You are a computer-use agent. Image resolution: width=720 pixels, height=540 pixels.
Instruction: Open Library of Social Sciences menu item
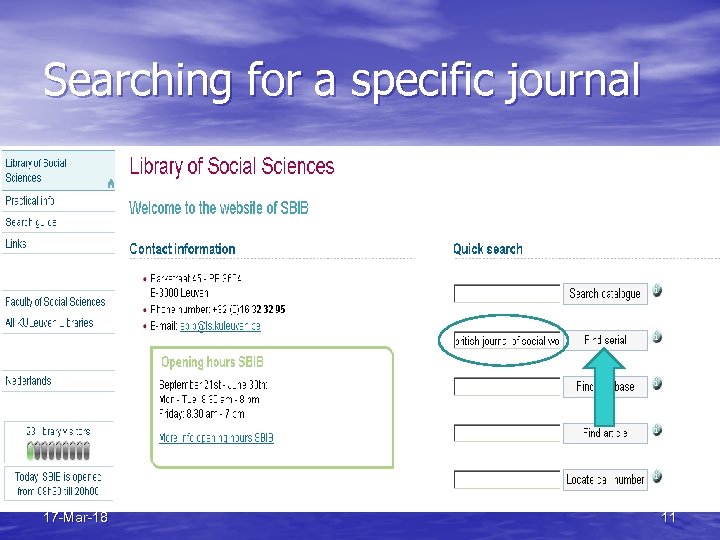click(58, 170)
